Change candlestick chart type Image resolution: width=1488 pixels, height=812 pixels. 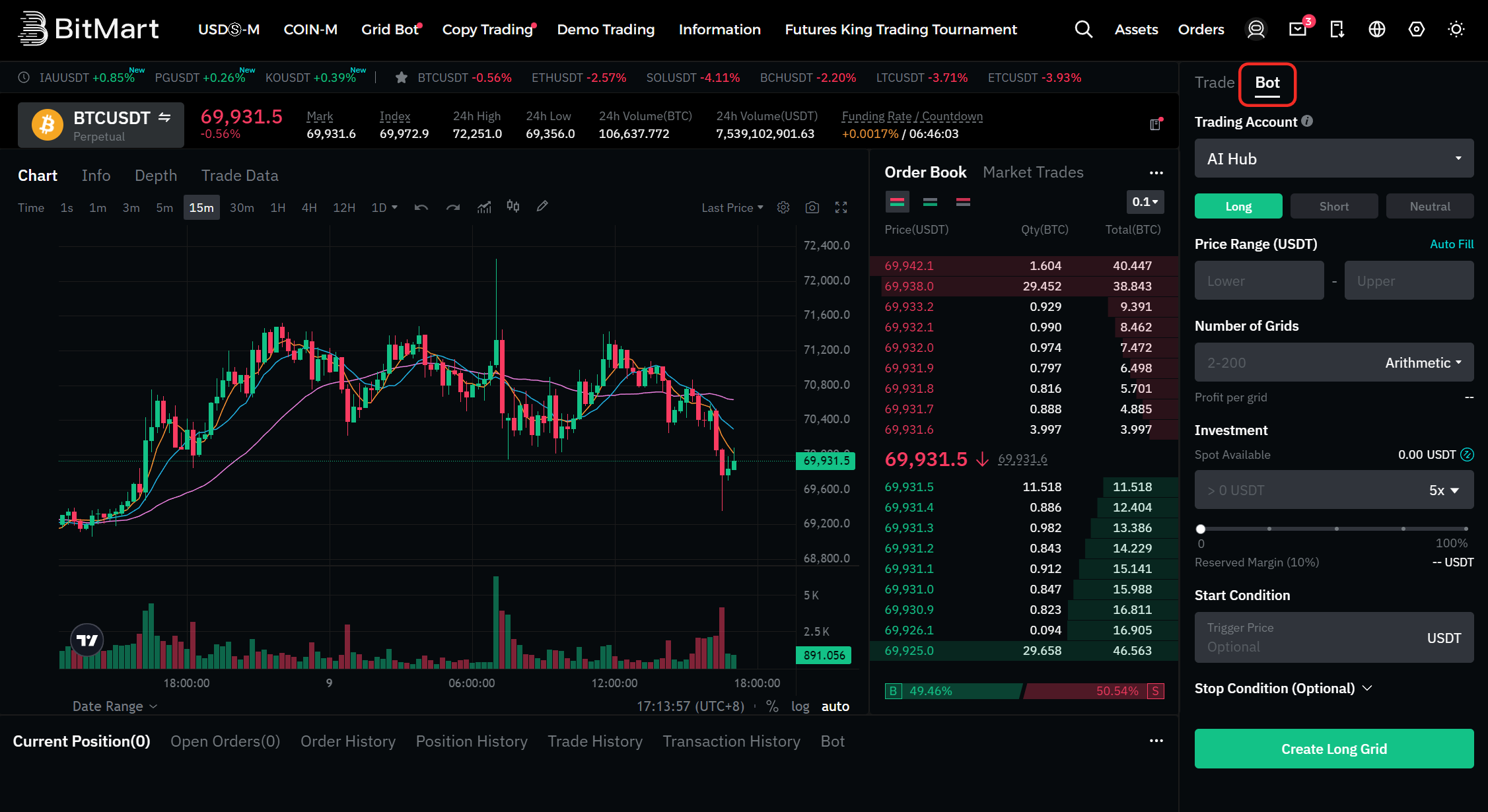(x=513, y=207)
